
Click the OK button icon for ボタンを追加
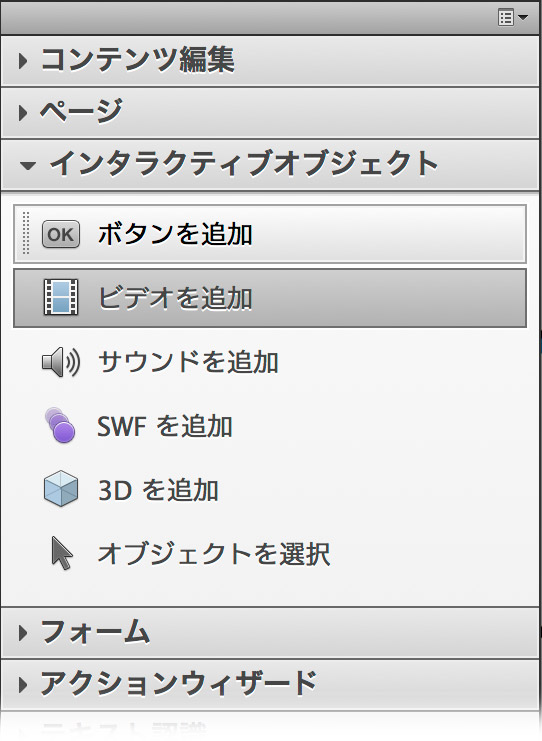coord(60,234)
